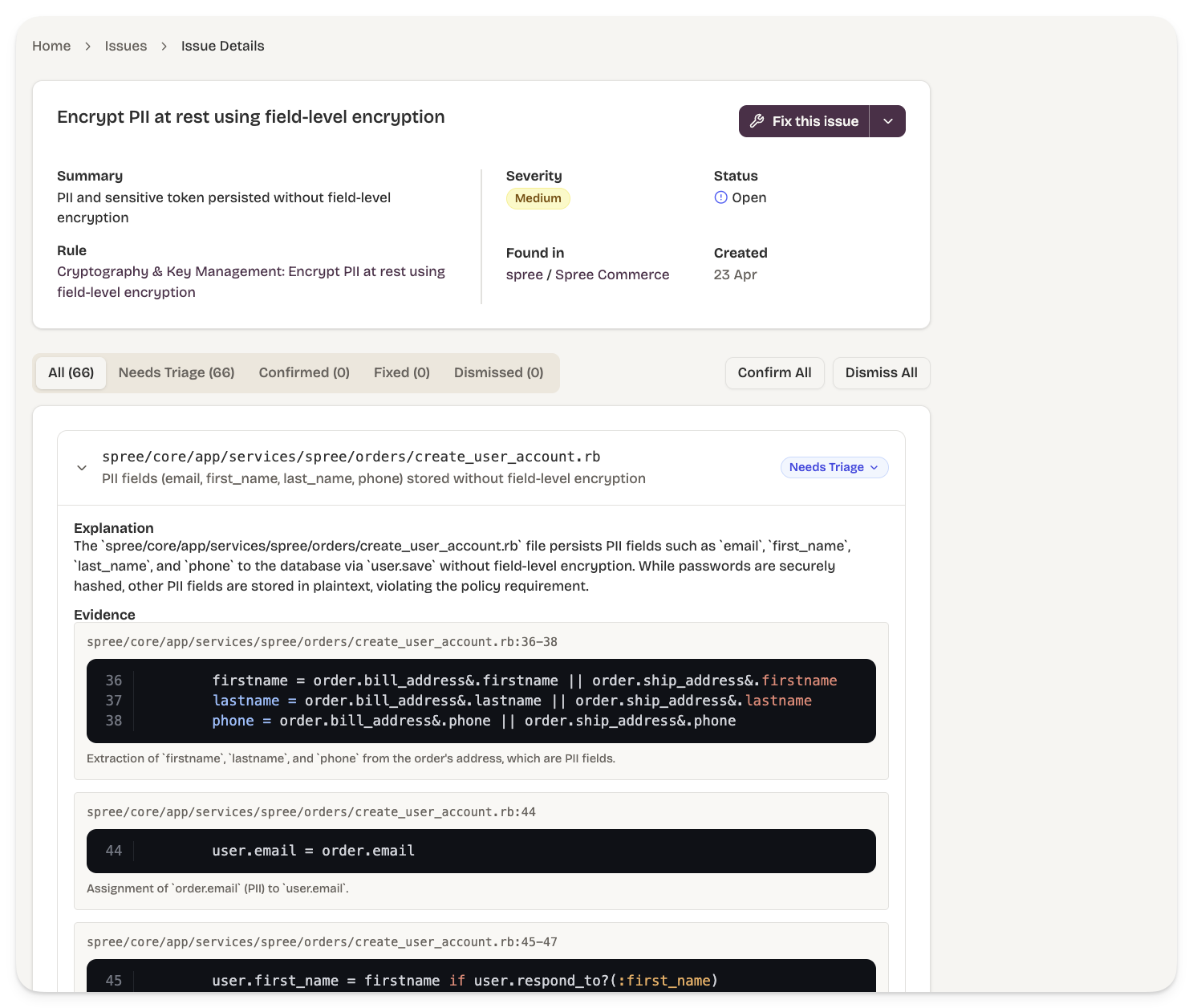Click the spree / Spree Commerce text
Viewport: 1193px width, 1008px height.
587,274
